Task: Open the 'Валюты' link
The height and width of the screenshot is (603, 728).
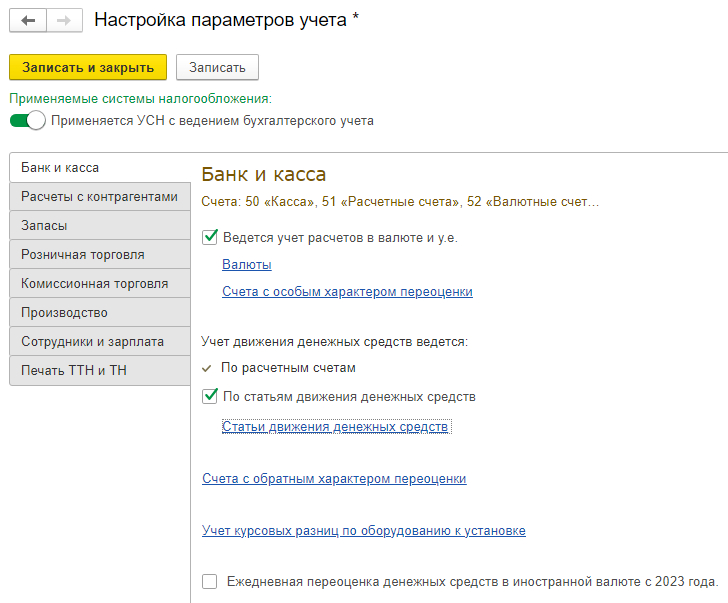Action: pos(247,265)
